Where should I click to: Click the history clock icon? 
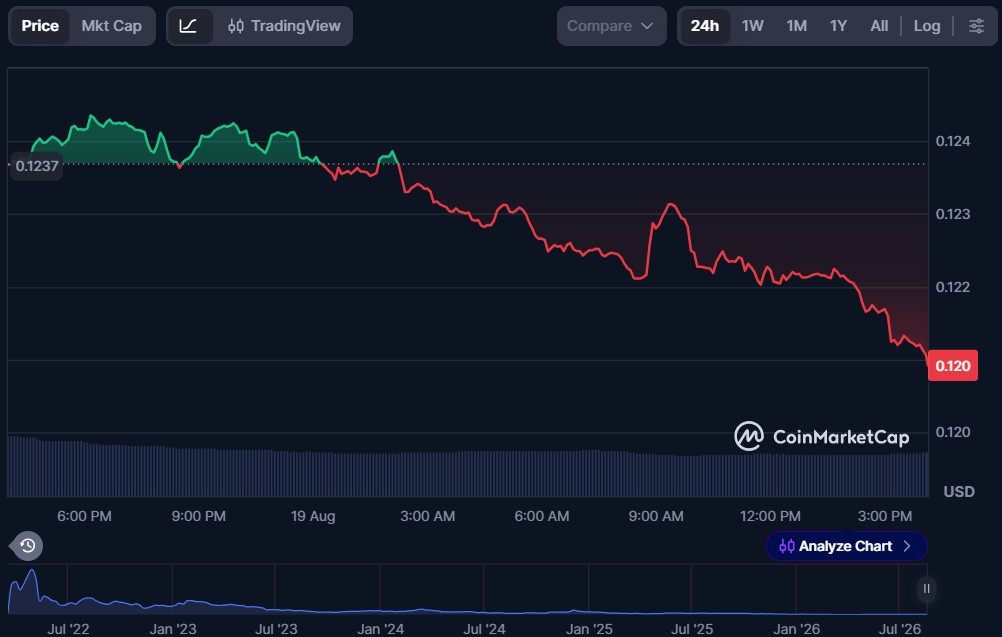(x=27, y=546)
